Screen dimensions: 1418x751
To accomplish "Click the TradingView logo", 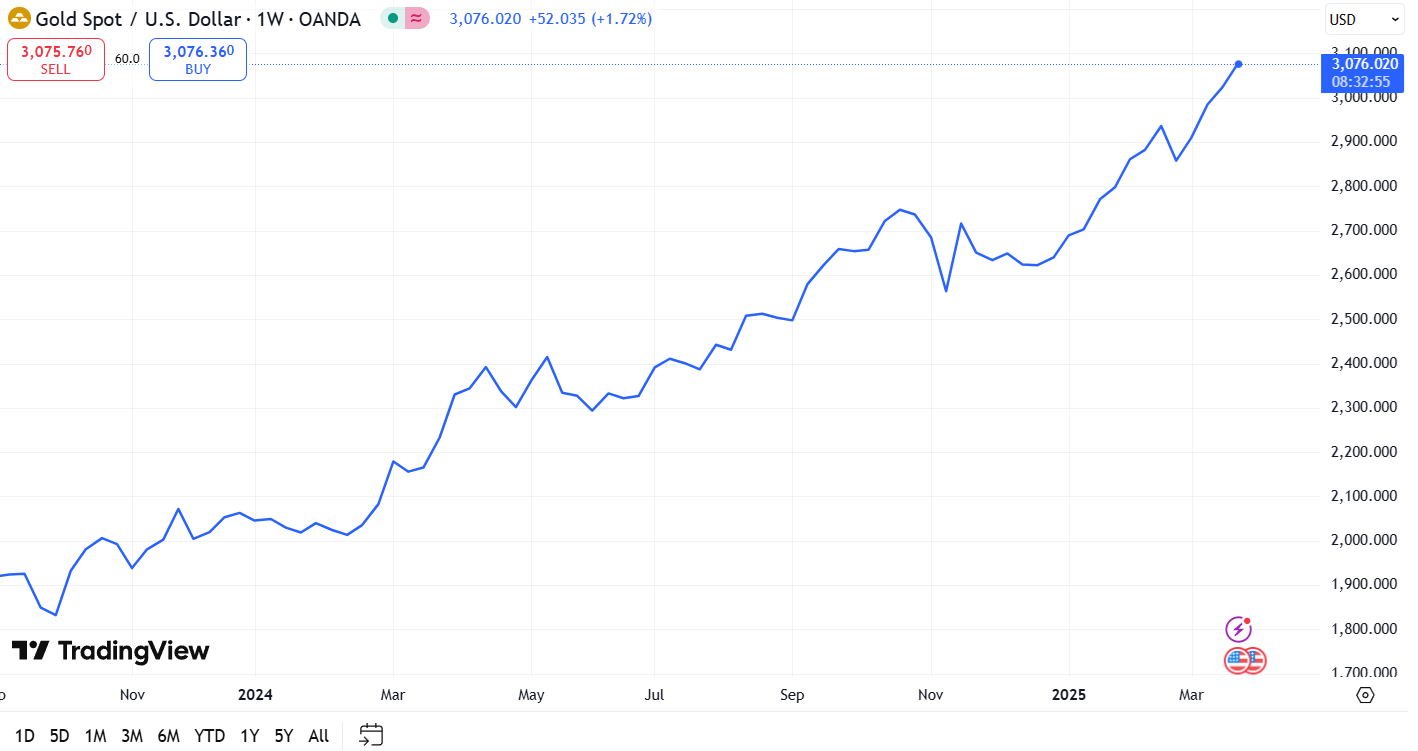I will coord(110,651).
